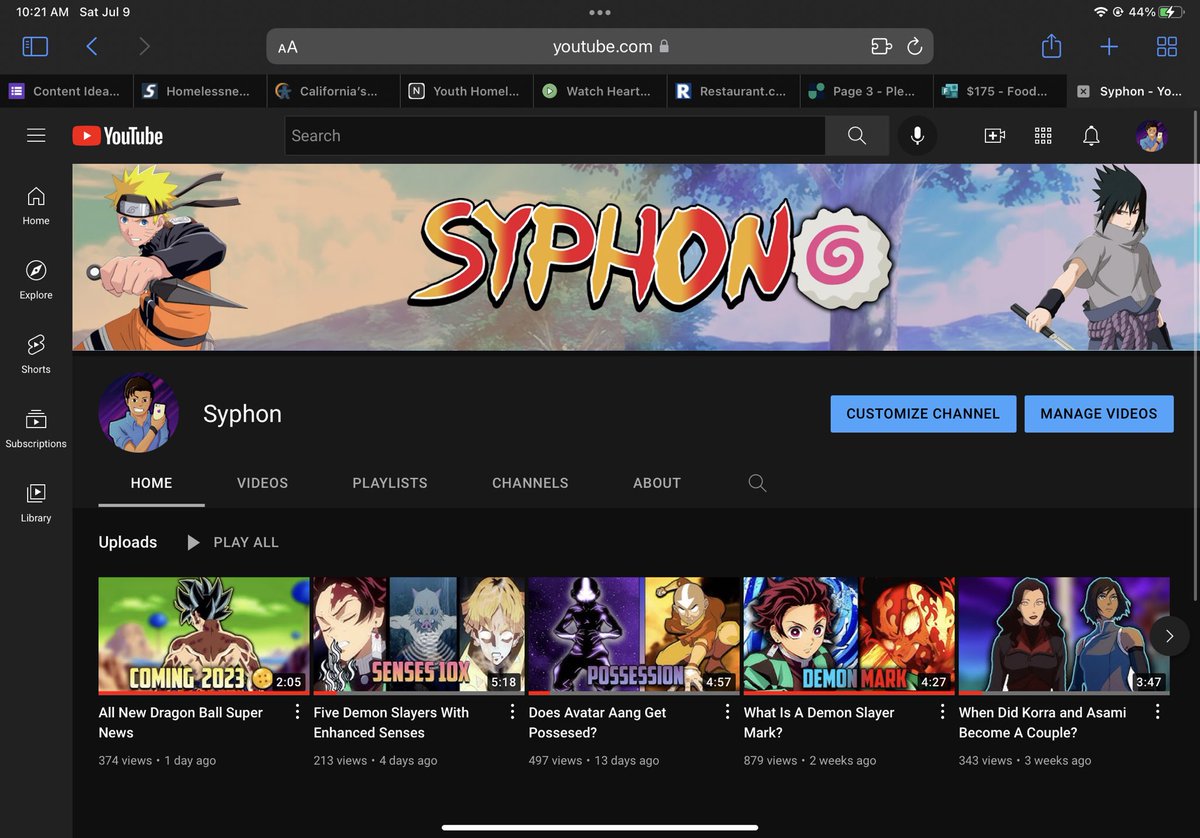The height and width of the screenshot is (838, 1200).
Task: Switch to the Restaurant.c... tab
Action: coord(733,91)
